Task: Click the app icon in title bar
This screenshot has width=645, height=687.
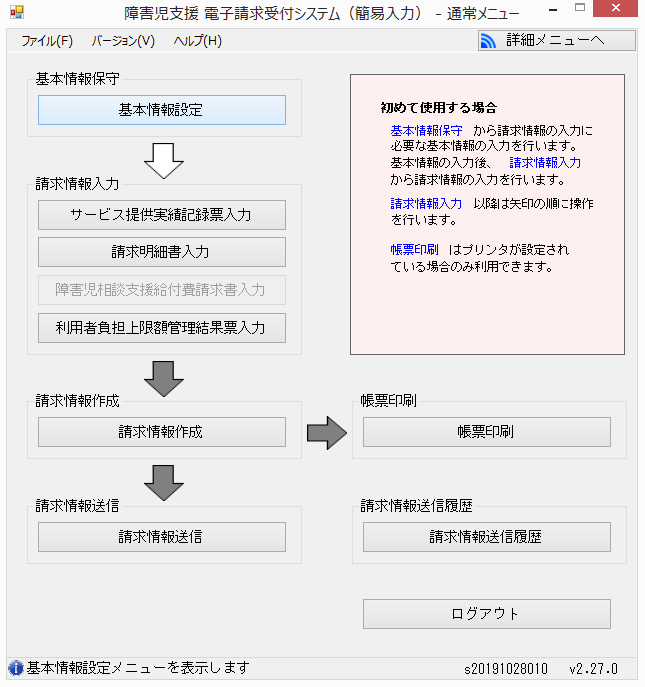Action: [x=17, y=12]
